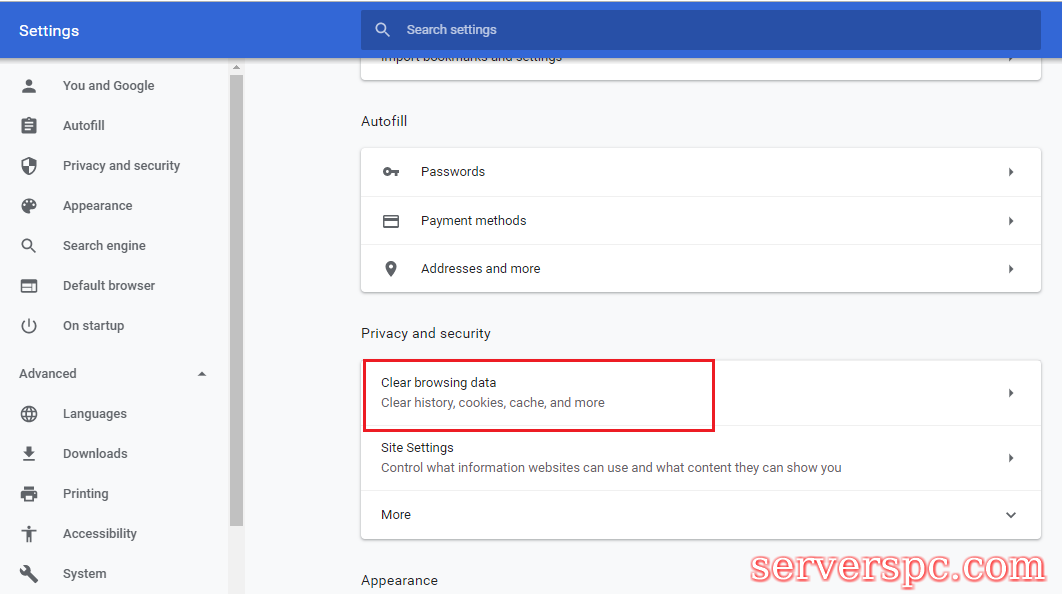Collapse the Advanced section in sidebar

pyautogui.click(x=202, y=374)
